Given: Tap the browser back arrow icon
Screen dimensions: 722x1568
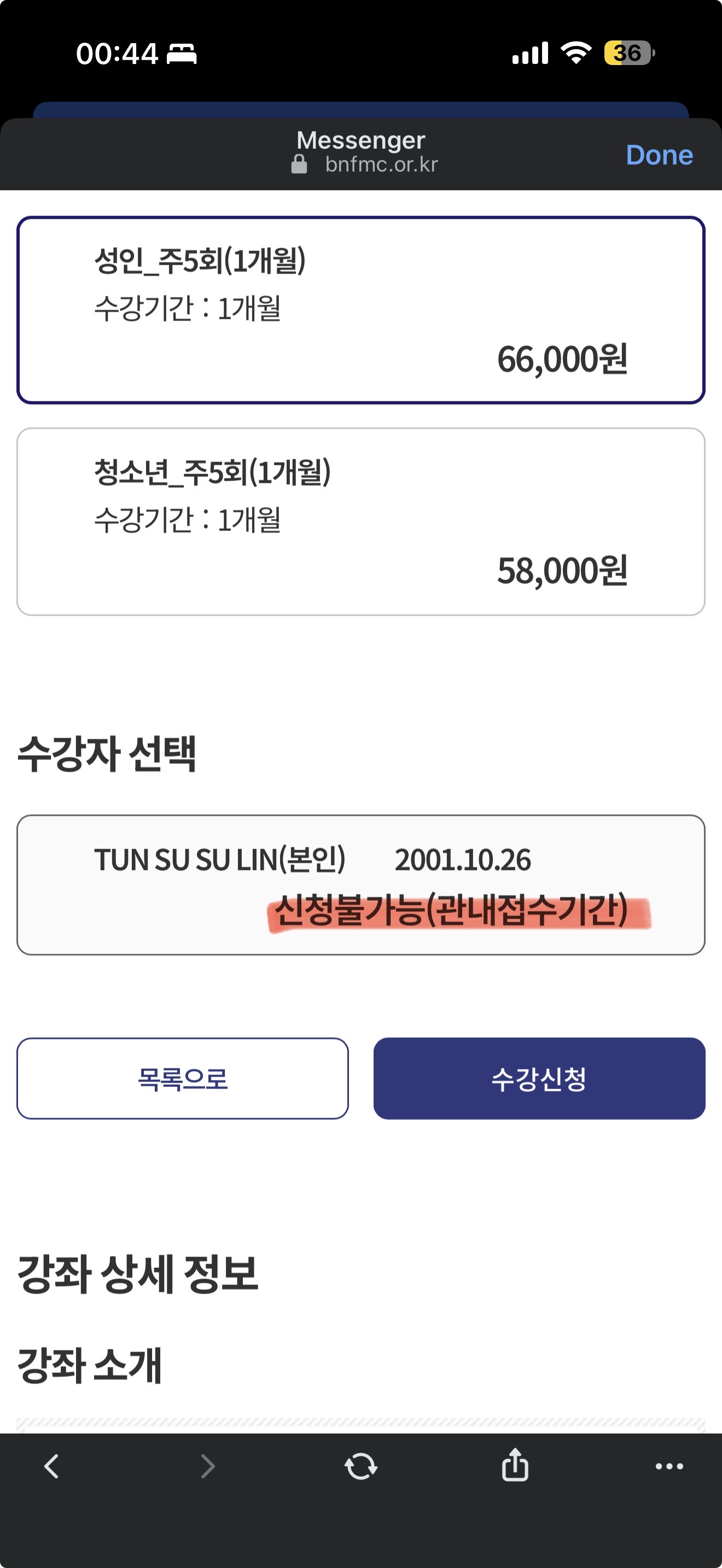Looking at the screenshot, I should click(x=52, y=1466).
